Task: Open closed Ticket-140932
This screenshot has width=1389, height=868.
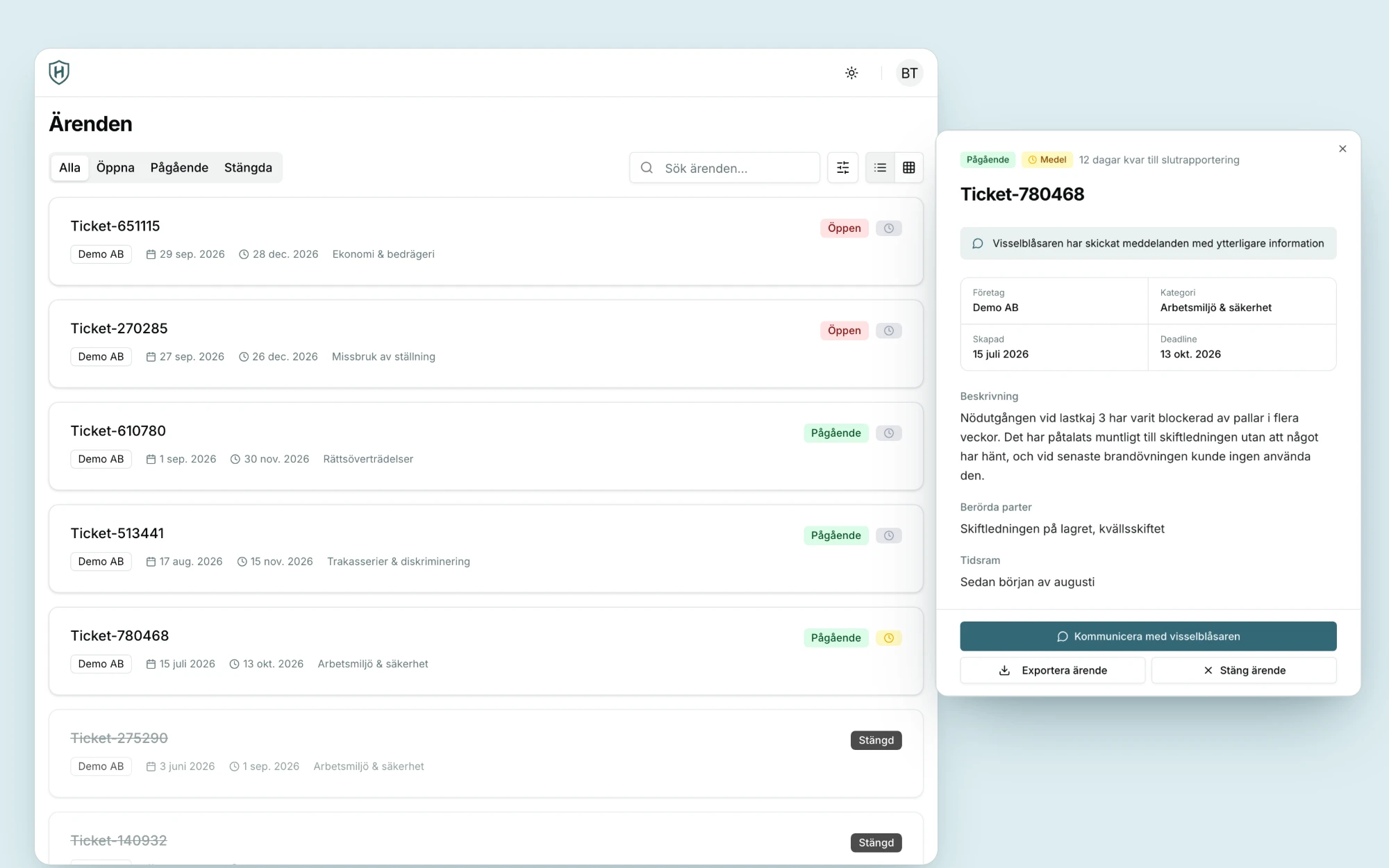Action: (485, 839)
